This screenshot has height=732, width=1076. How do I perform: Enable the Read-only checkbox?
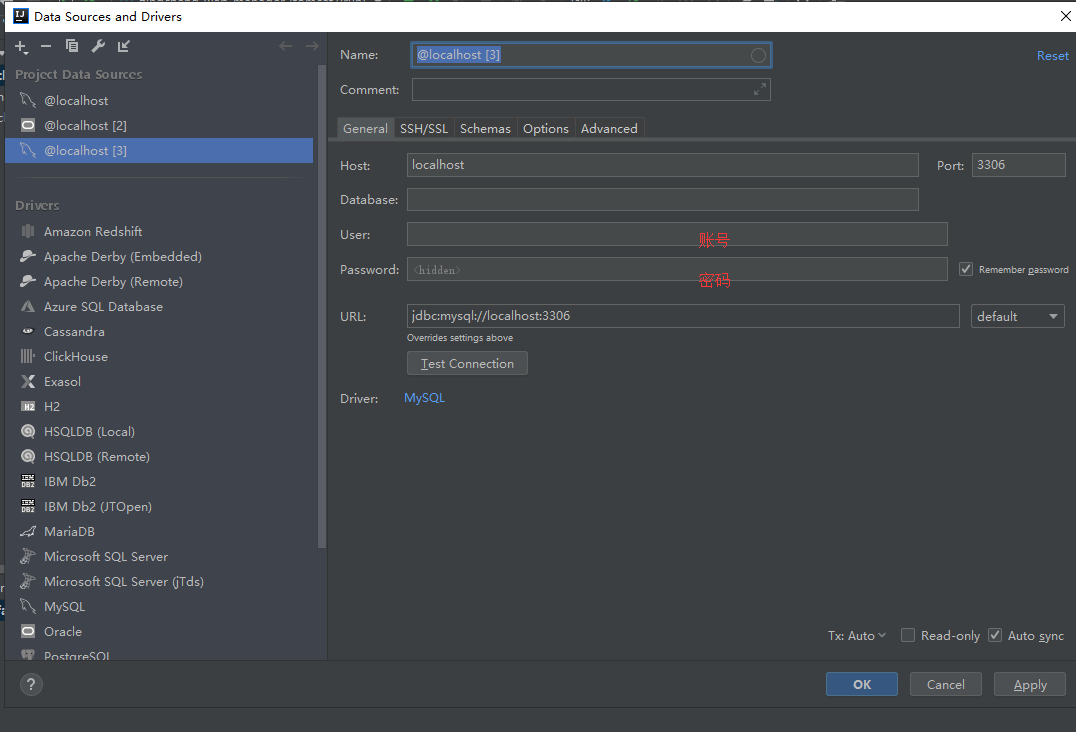(x=908, y=635)
